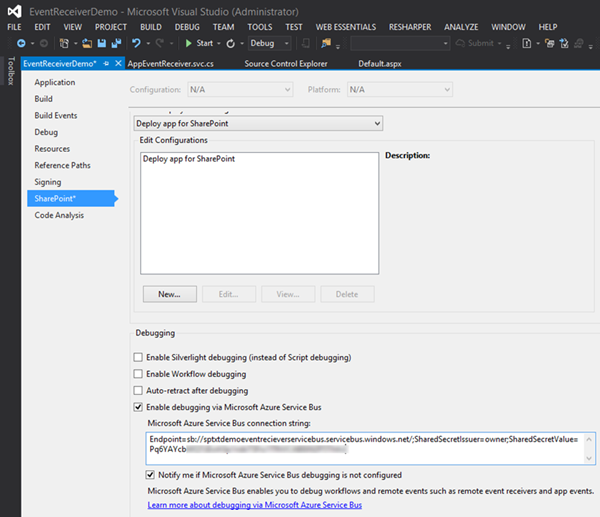
Task: Uncheck Enable debugging via Microsoft Azure Service Bus
Action: pos(139,407)
